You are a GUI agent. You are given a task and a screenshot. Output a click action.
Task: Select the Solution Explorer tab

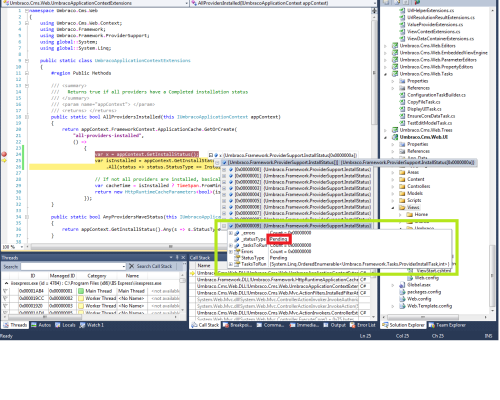coord(403,325)
